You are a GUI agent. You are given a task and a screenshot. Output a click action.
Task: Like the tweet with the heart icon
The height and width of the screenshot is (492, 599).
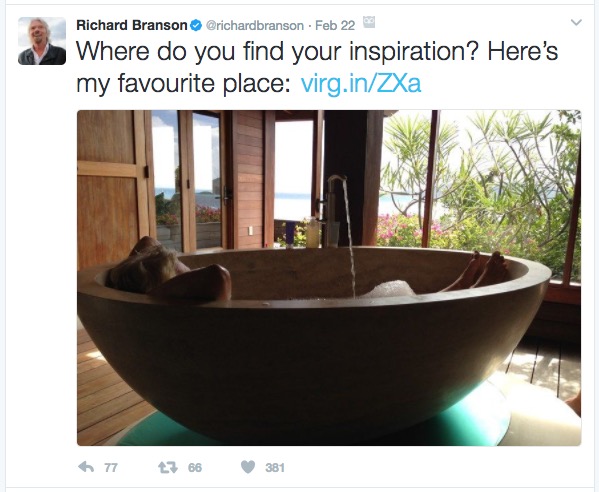coord(248,467)
